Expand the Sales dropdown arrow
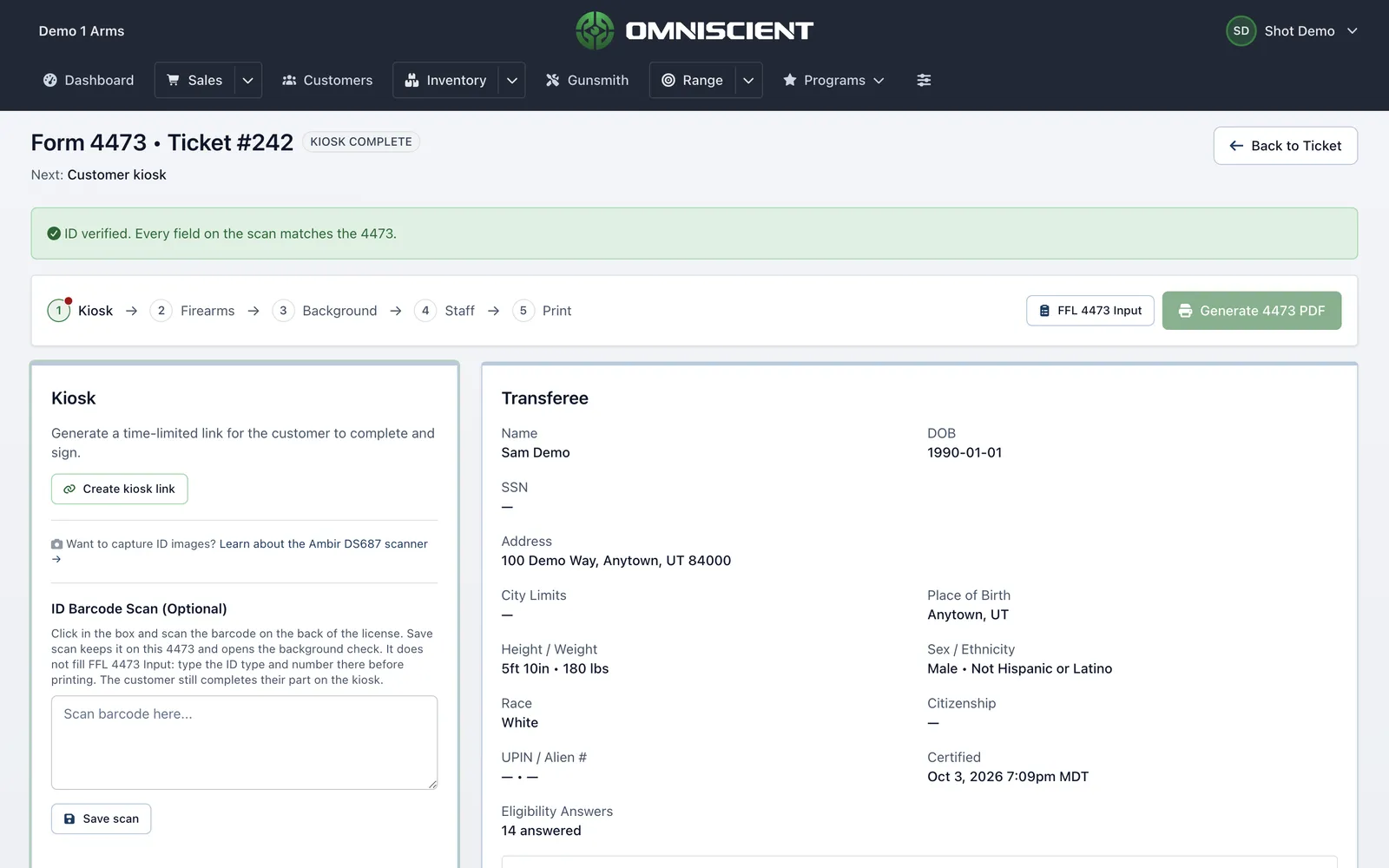 pos(247,80)
